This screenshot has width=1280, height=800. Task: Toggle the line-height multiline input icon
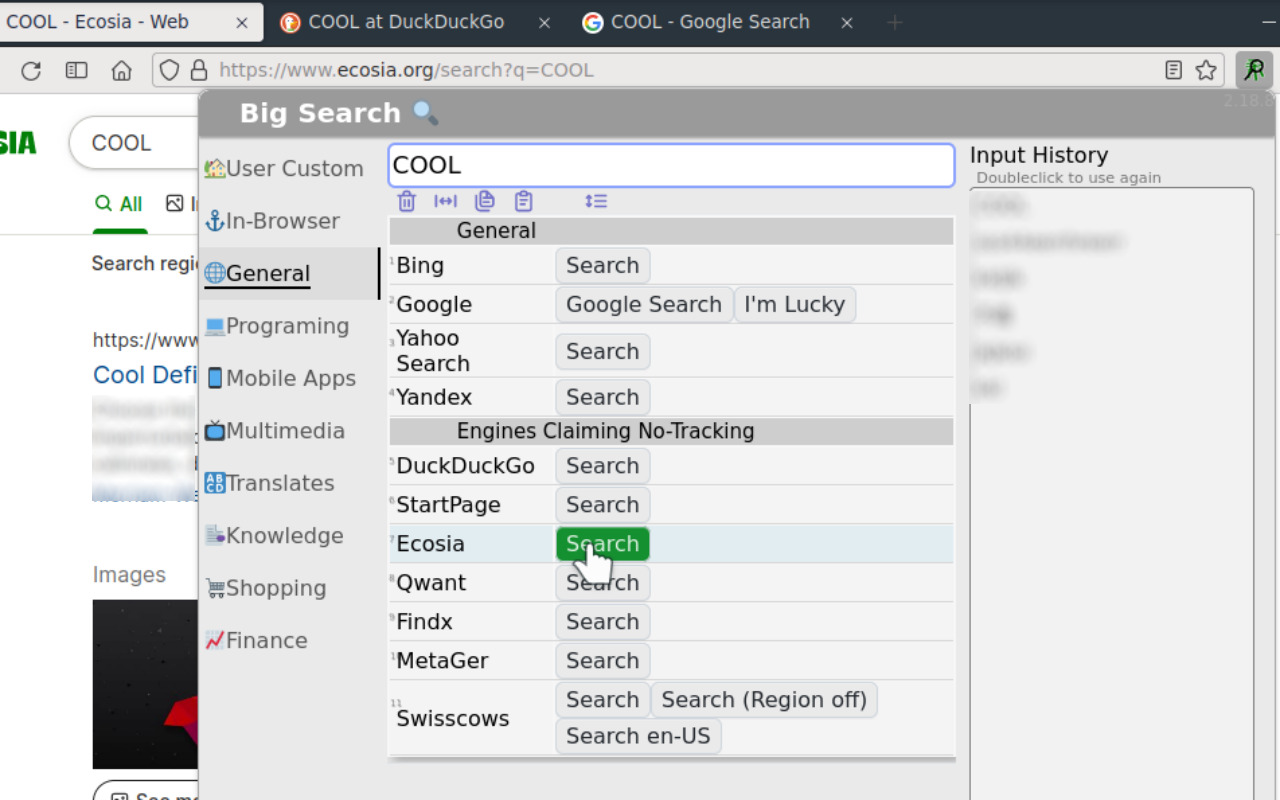pyautogui.click(x=596, y=201)
